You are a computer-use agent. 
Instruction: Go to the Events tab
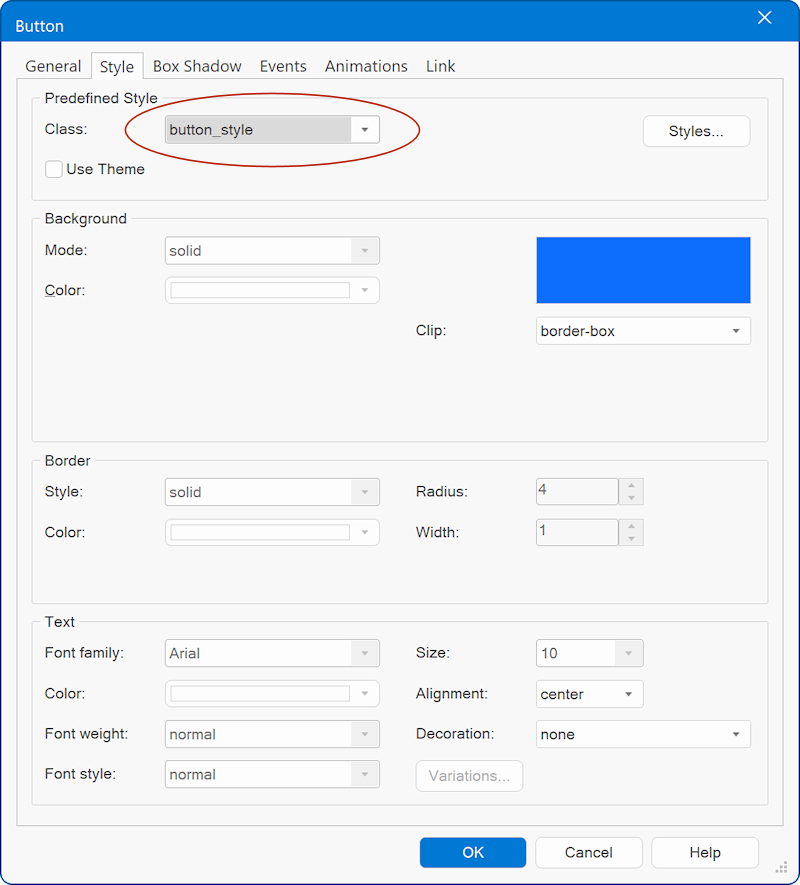(x=283, y=66)
